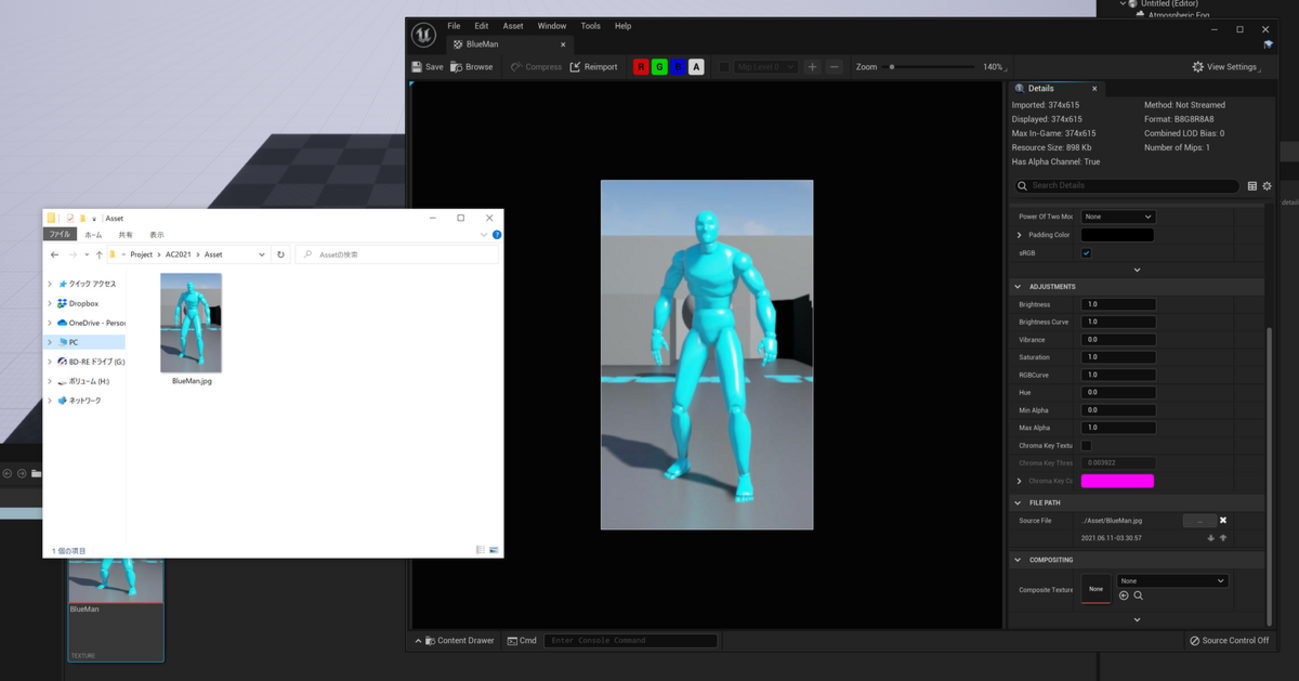Viewport: 1299px width, 681px height.
Task: Open View Settings options
Action: (1225, 67)
